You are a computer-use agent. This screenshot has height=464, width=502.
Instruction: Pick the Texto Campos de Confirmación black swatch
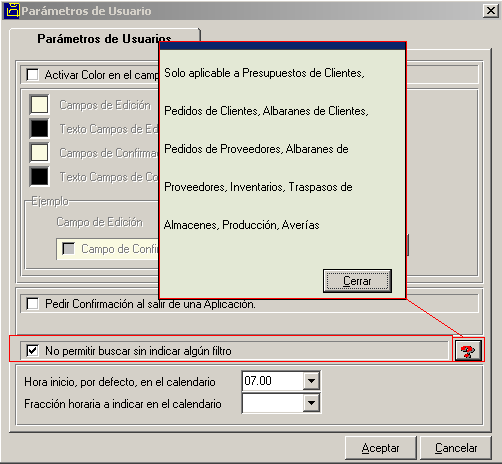tap(39, 176)
